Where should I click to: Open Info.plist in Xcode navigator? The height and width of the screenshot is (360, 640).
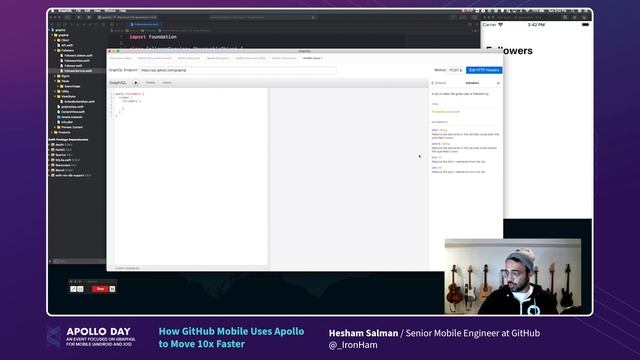(67, 122)
